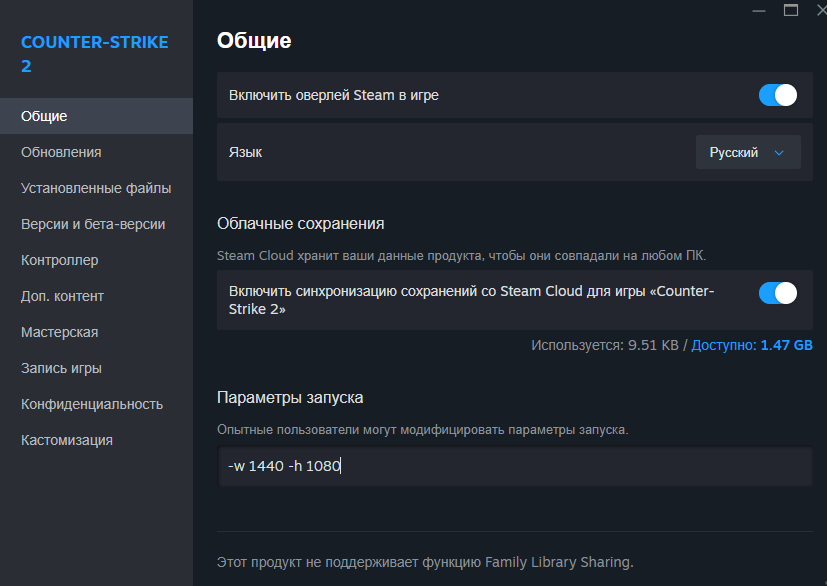This screenshot has width=827, height=586.
Task: Go to Установленные файлы section
Action: 97,188
